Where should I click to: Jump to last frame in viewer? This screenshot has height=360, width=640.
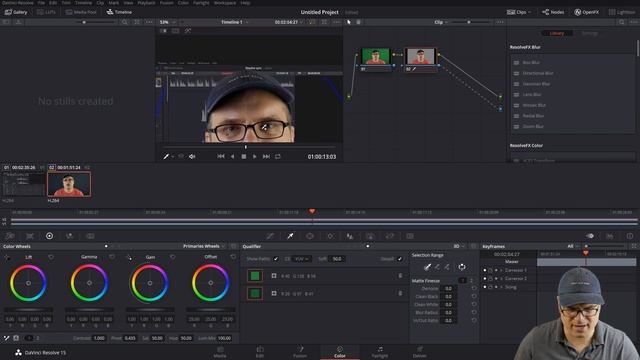click(x=266, y=157)
